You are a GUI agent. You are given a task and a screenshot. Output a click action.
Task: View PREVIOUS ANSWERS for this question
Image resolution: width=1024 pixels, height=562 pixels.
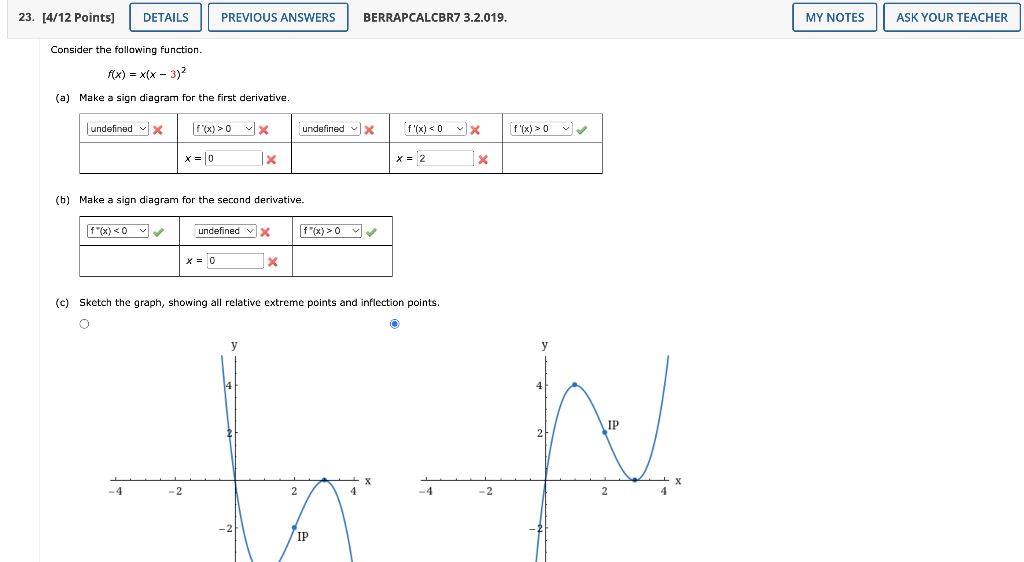coord(278,18)
